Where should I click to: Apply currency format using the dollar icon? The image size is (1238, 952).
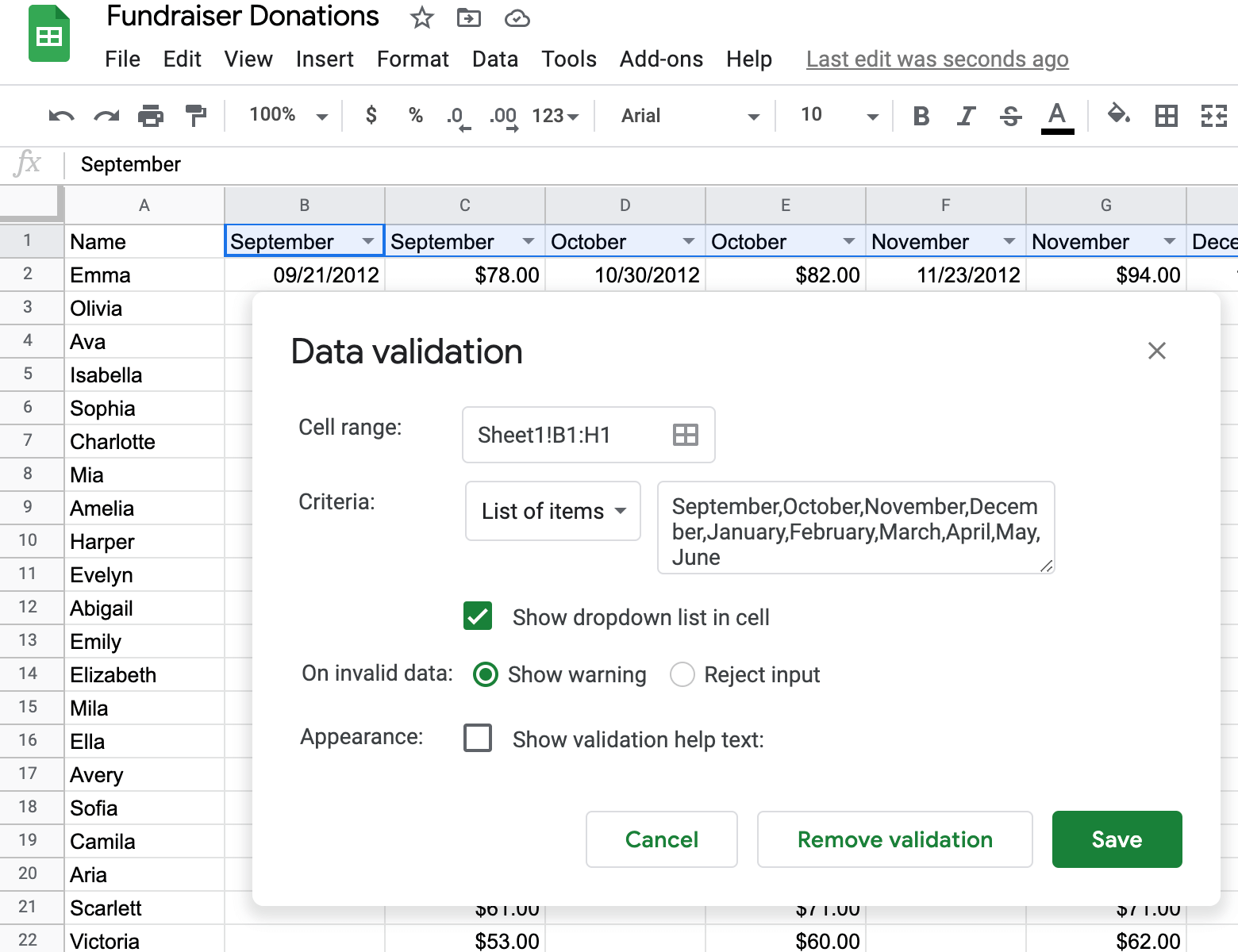(x=370, y=115)
